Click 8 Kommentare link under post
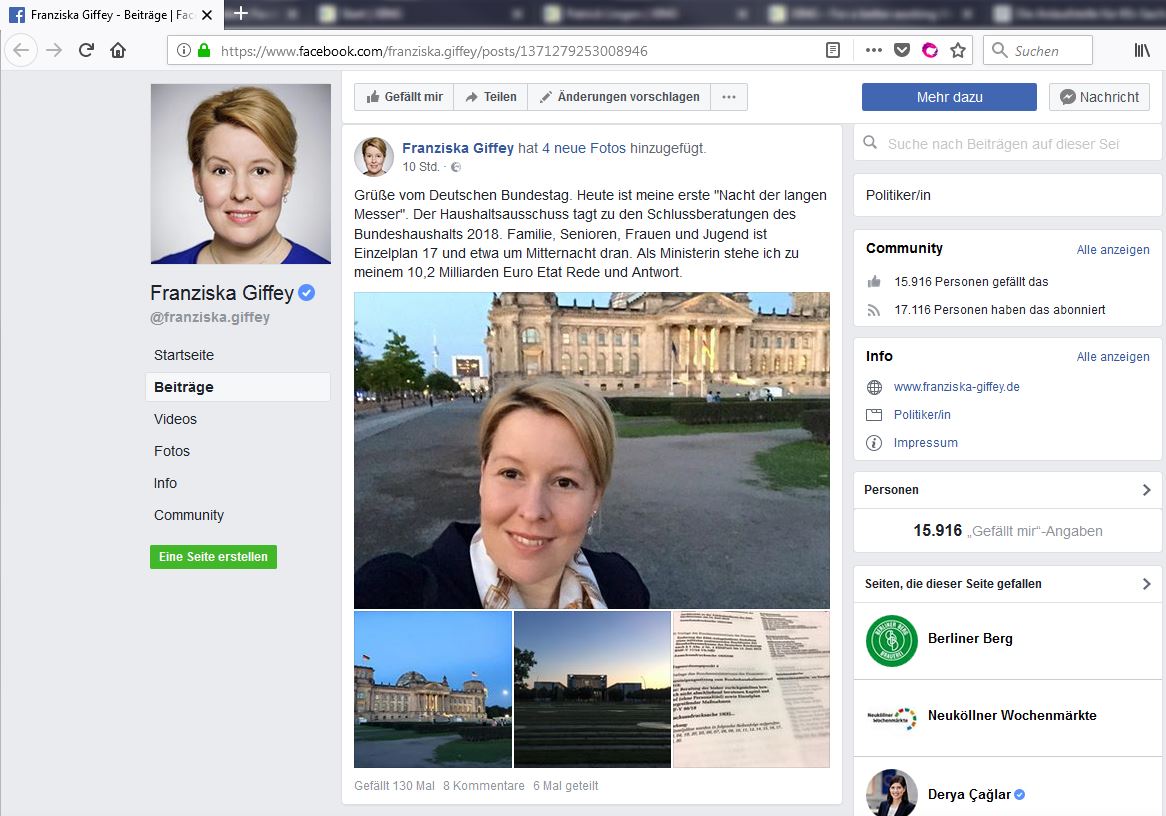Image resolution: width=1166 pixels, height=816 pixels. pyautogui.click(x=483, y=786)
